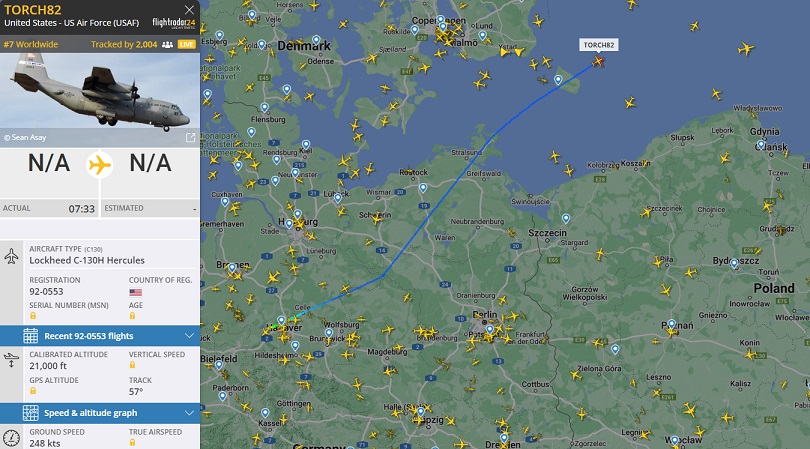
Task: Click the LIVE badge
Action: point(186,44)
